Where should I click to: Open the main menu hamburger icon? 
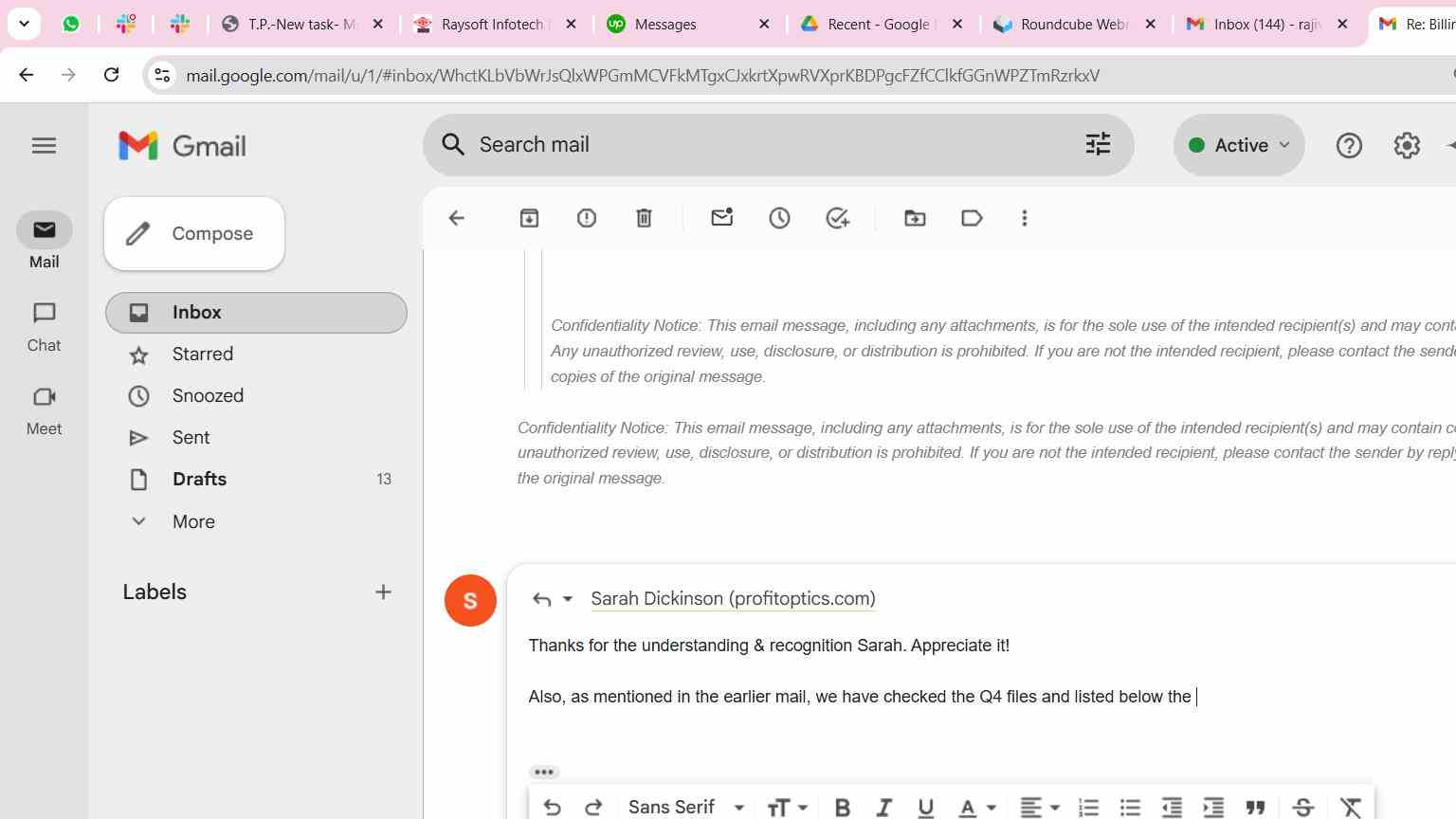[x=44, y=146]
